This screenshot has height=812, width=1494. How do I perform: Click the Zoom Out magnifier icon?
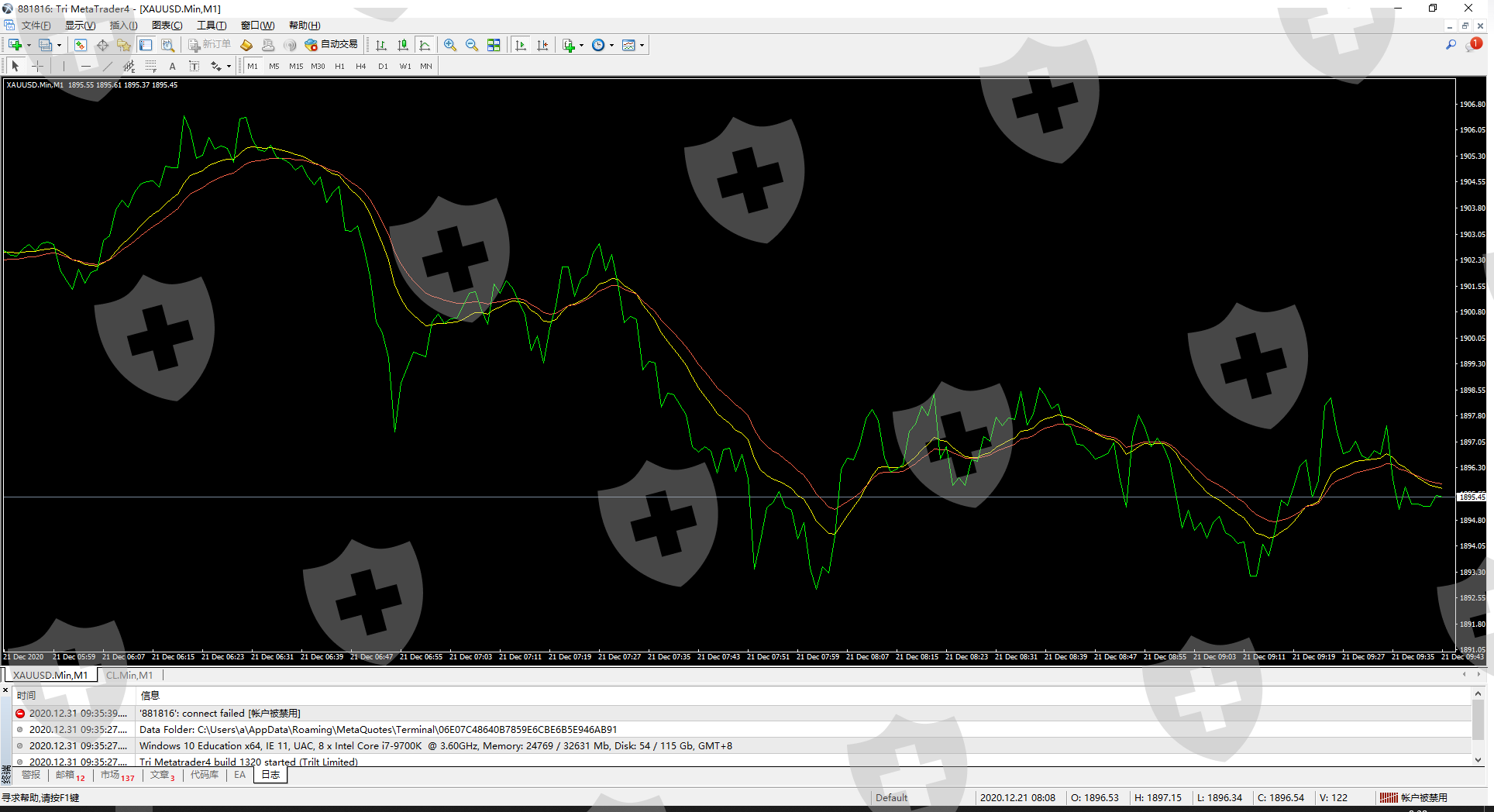pyautogui.click(x=472, y=45)
